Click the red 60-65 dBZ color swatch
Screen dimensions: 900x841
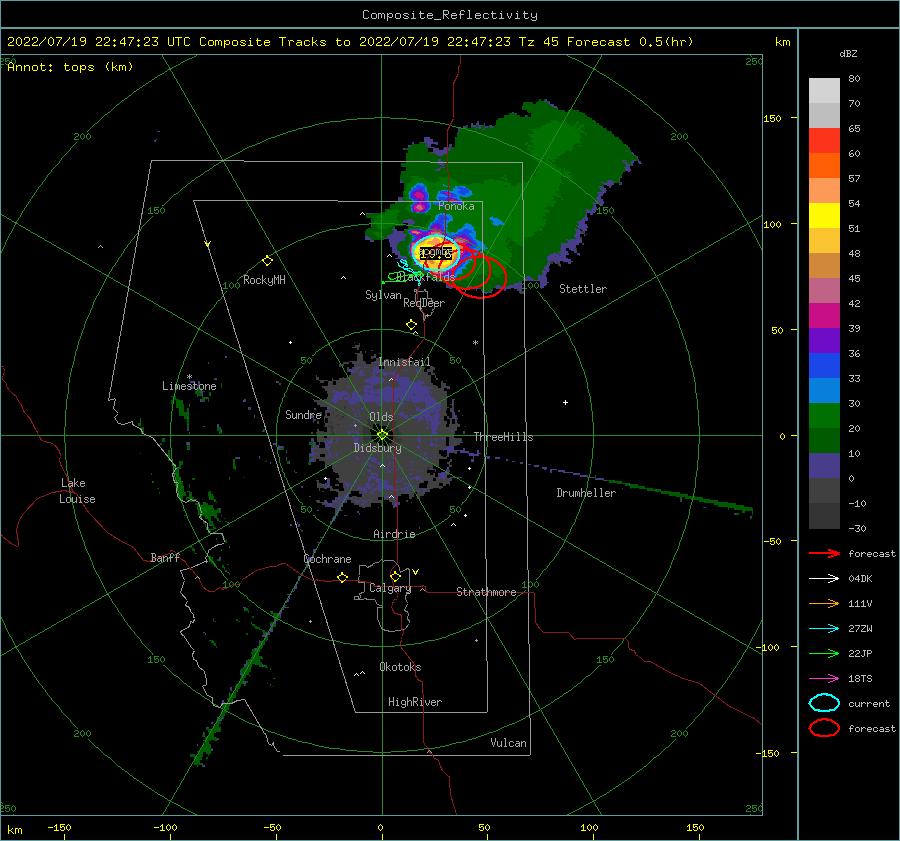[x=824, y=141]
